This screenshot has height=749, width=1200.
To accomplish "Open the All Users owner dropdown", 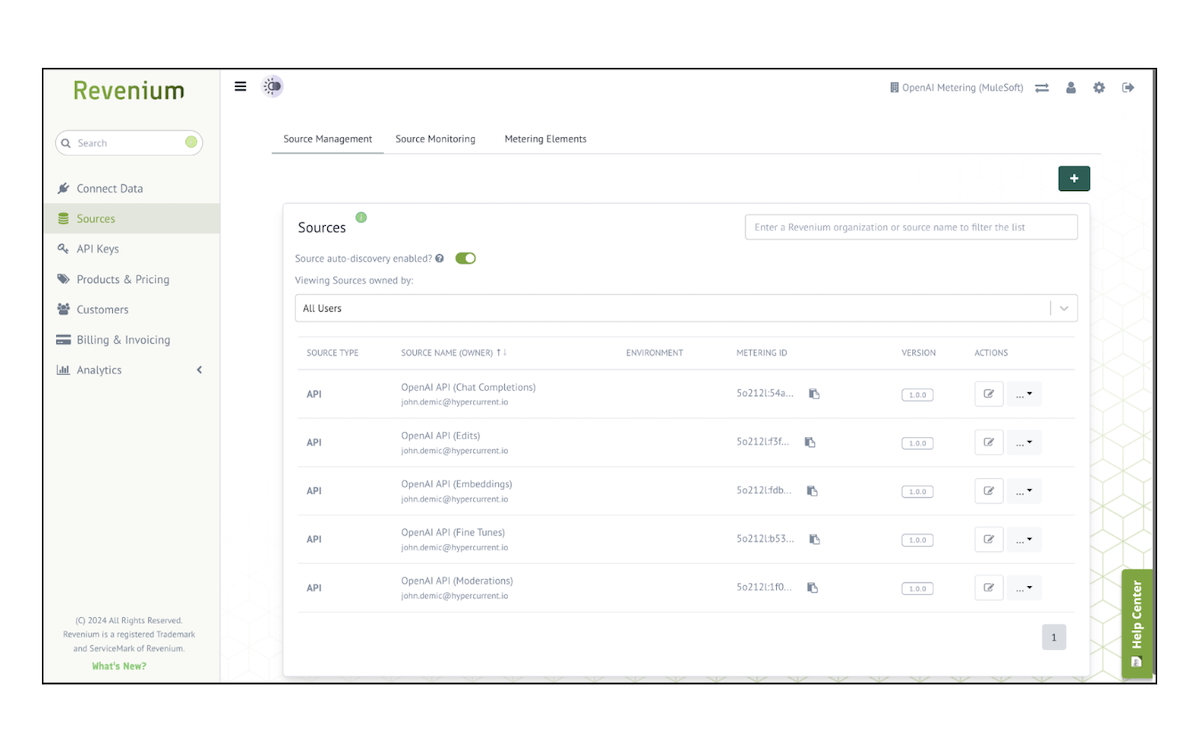I will (x=686, y=308).
